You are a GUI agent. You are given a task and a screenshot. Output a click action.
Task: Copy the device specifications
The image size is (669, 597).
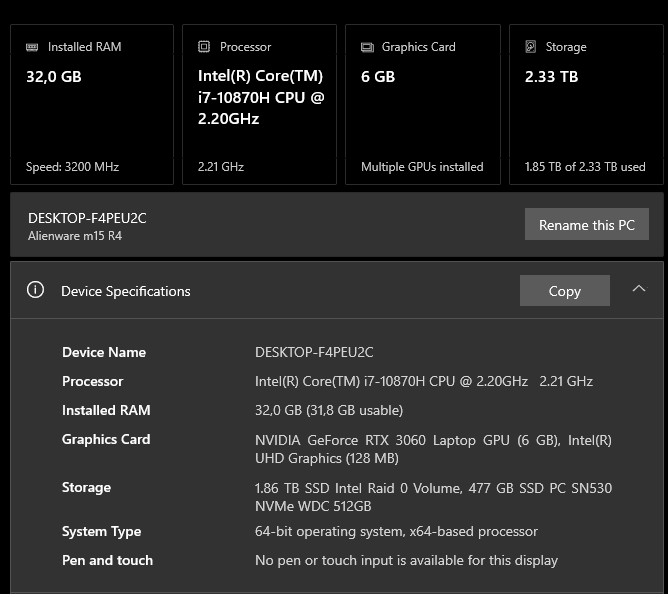pos(564,291)
